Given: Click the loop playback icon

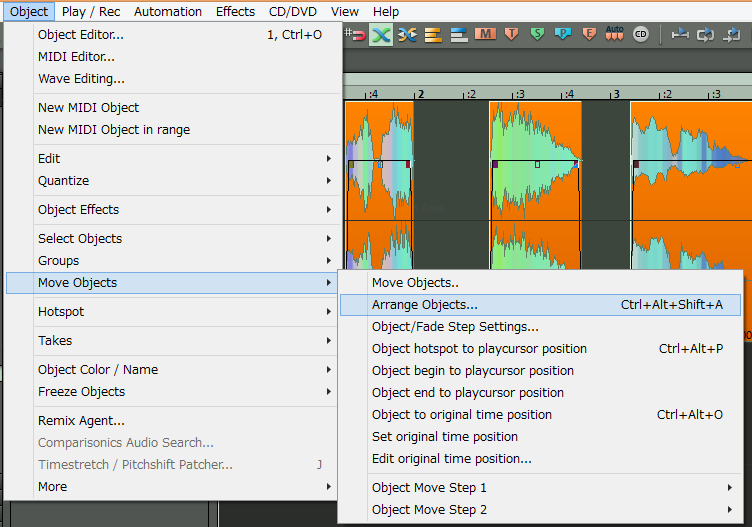Looking at the screenshot, I should click(x=705, y=35).
